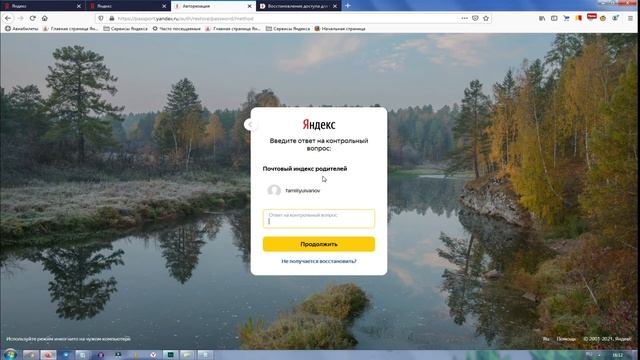Click the browser forward arrow
The width and height of the screenshot is (640, 360).
click(x=20, y=18)
